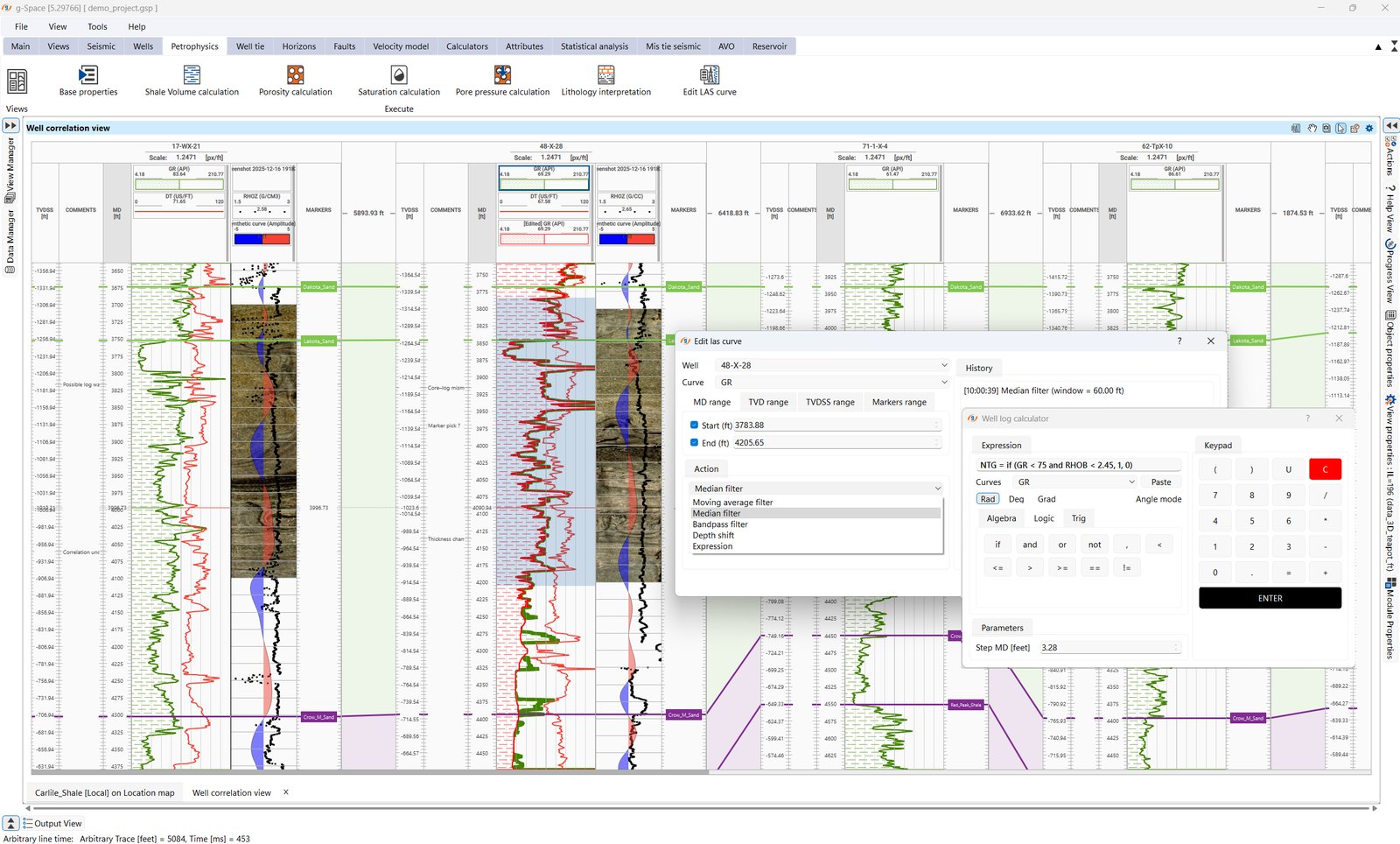This screenshot has width=1400, height=844.
Task: Open Porosity calculation tool
Action: pos(296,81)
